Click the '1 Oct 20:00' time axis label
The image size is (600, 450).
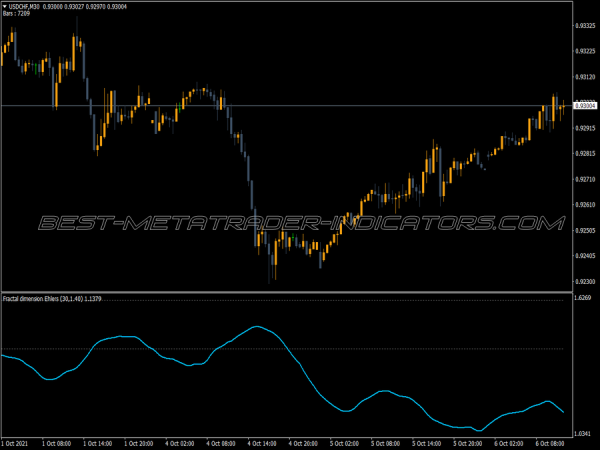(x=139, y=443)
